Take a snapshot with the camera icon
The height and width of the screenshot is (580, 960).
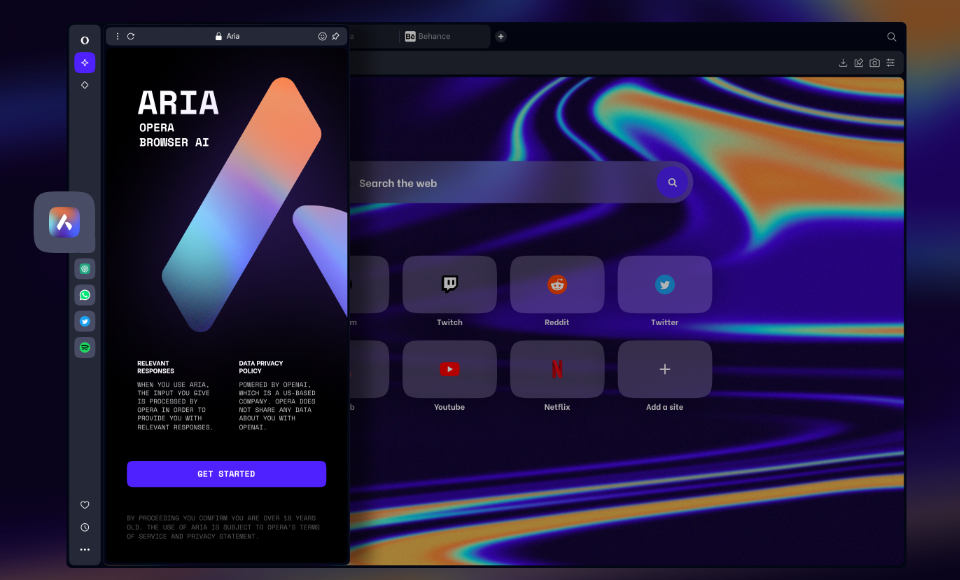pyautogui.click(x=874, y=62)
